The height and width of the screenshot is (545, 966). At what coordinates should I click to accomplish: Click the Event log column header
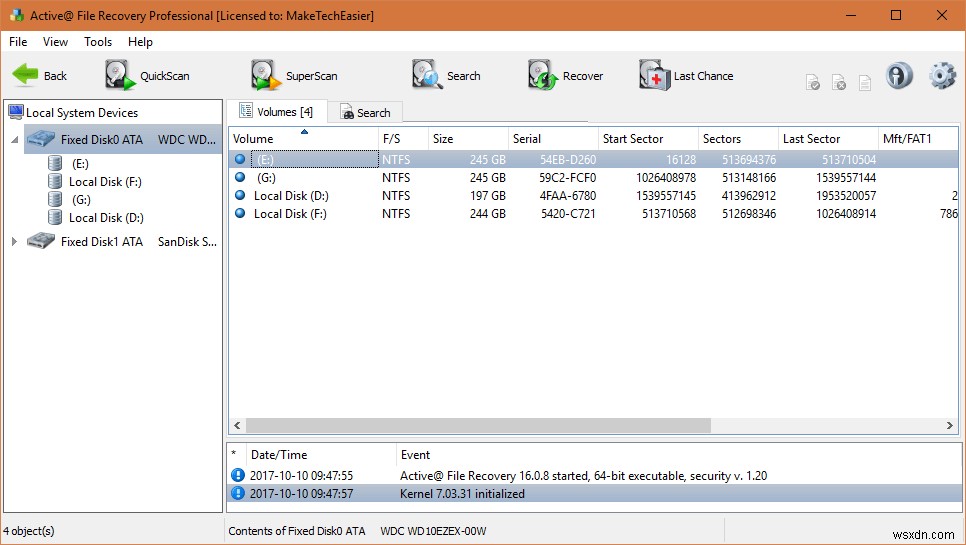click(678, 454)
